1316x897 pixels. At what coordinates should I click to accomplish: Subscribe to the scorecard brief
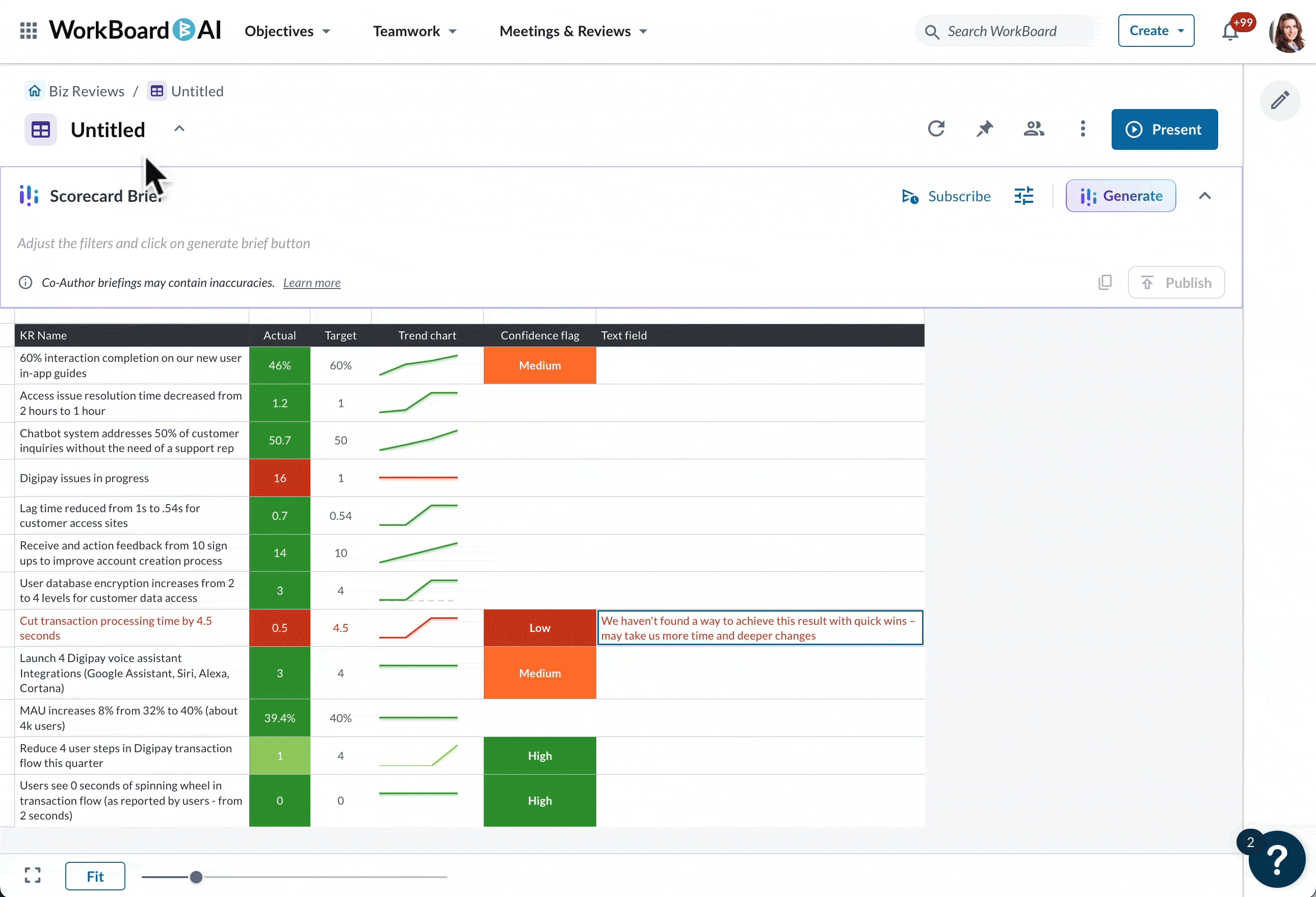946,196
